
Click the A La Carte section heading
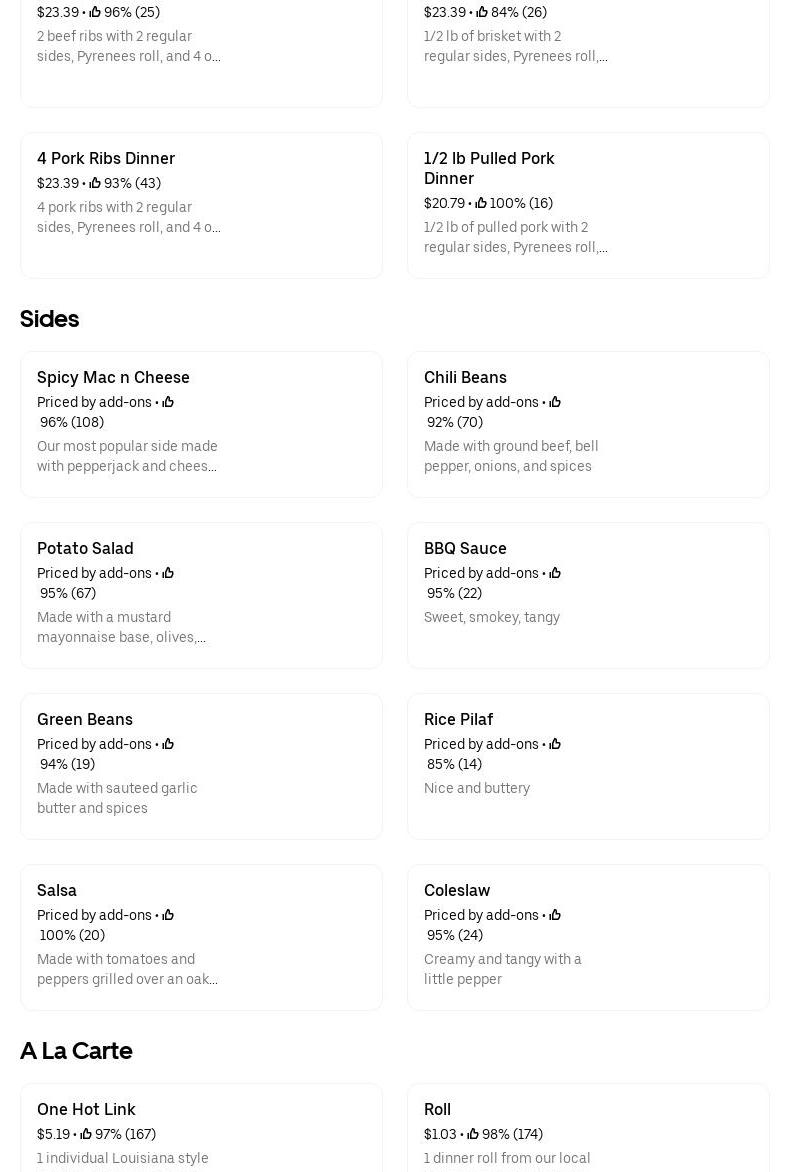point(76,1051)
